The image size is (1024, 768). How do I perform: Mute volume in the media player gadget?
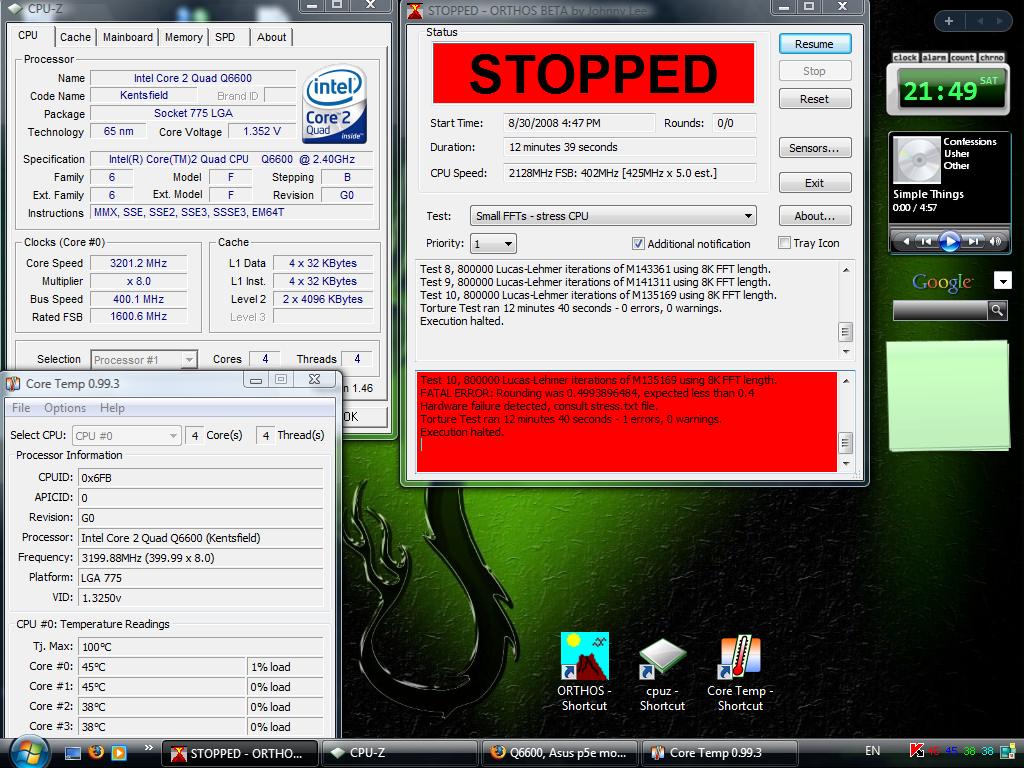coord(996,241)
